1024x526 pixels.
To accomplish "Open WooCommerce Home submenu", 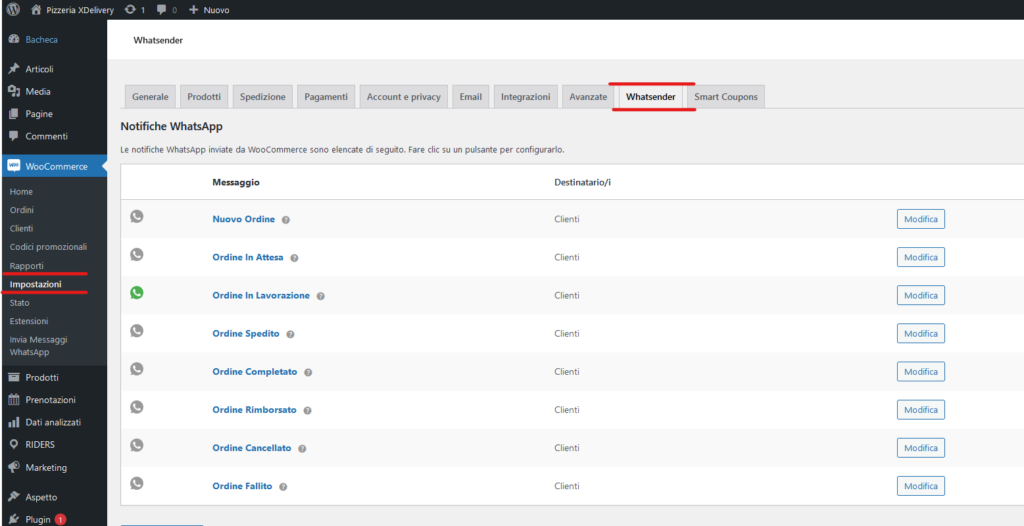I will (x=22, y=191).
